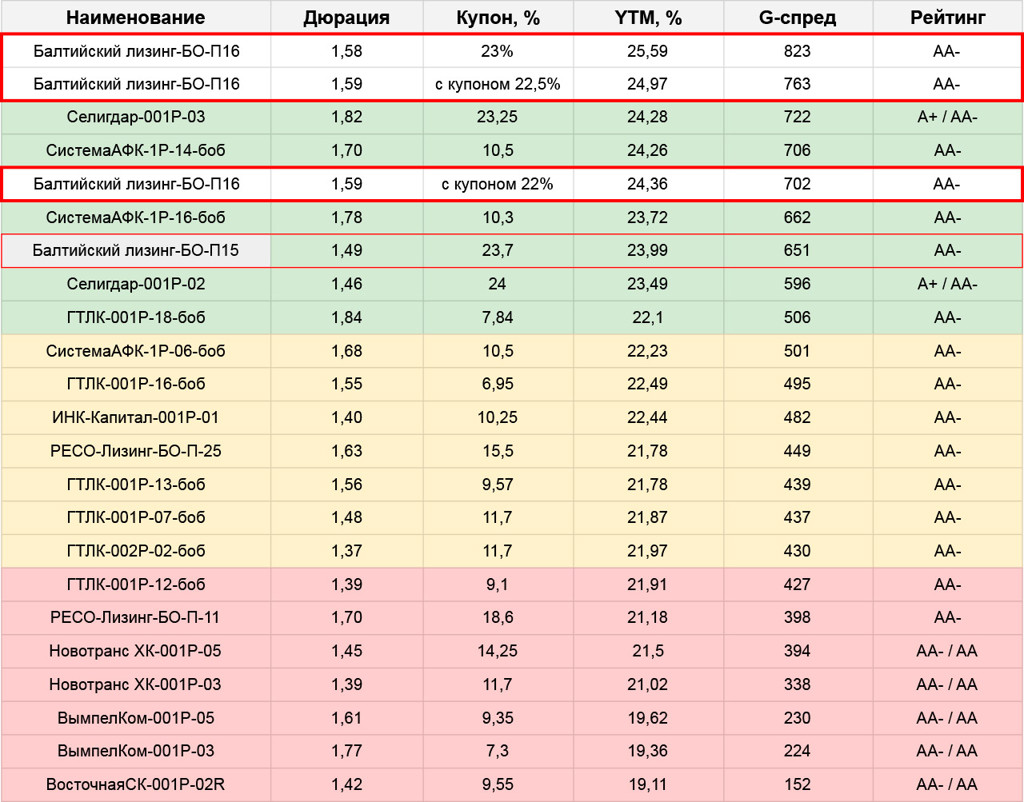
Task: Click the Балтийский лизинг-БО-П15 cell
Action: coord(136,250)
